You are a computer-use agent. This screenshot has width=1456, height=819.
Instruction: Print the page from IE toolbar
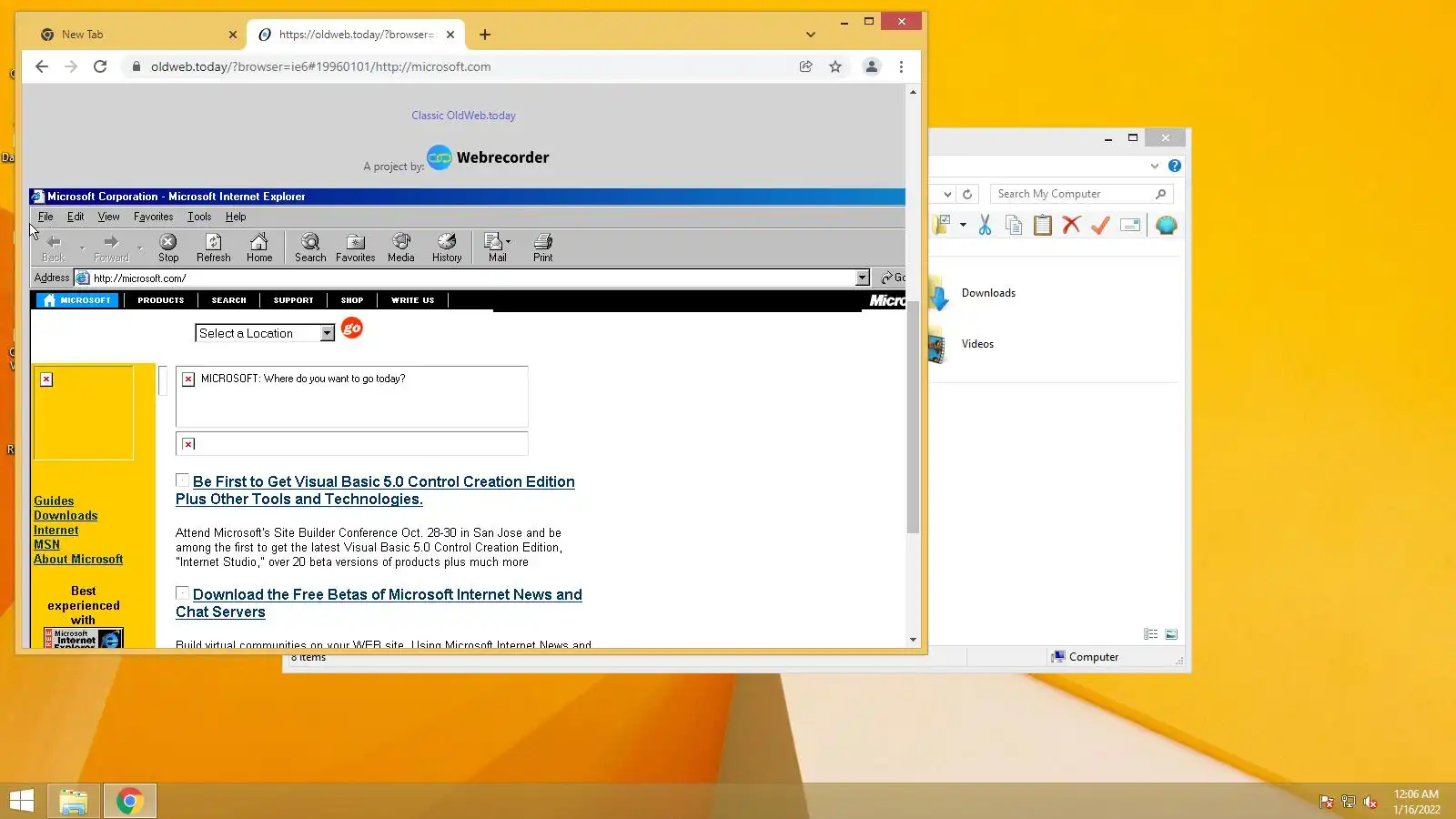[543, 247]
